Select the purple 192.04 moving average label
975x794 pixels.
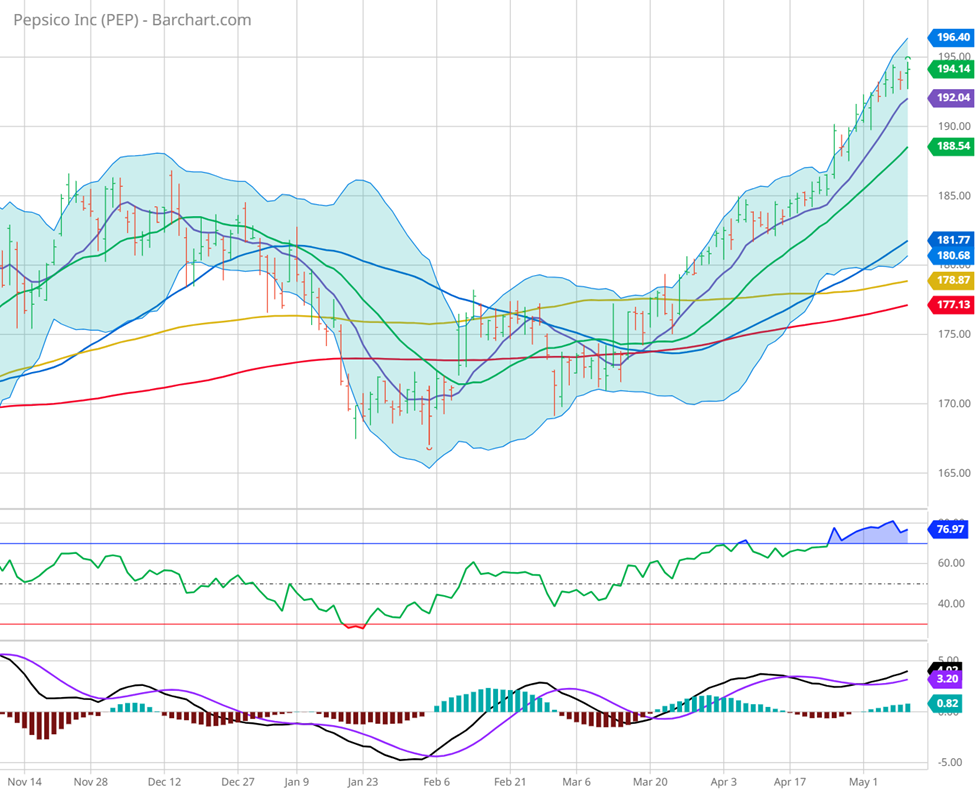(x=950, y=98)
